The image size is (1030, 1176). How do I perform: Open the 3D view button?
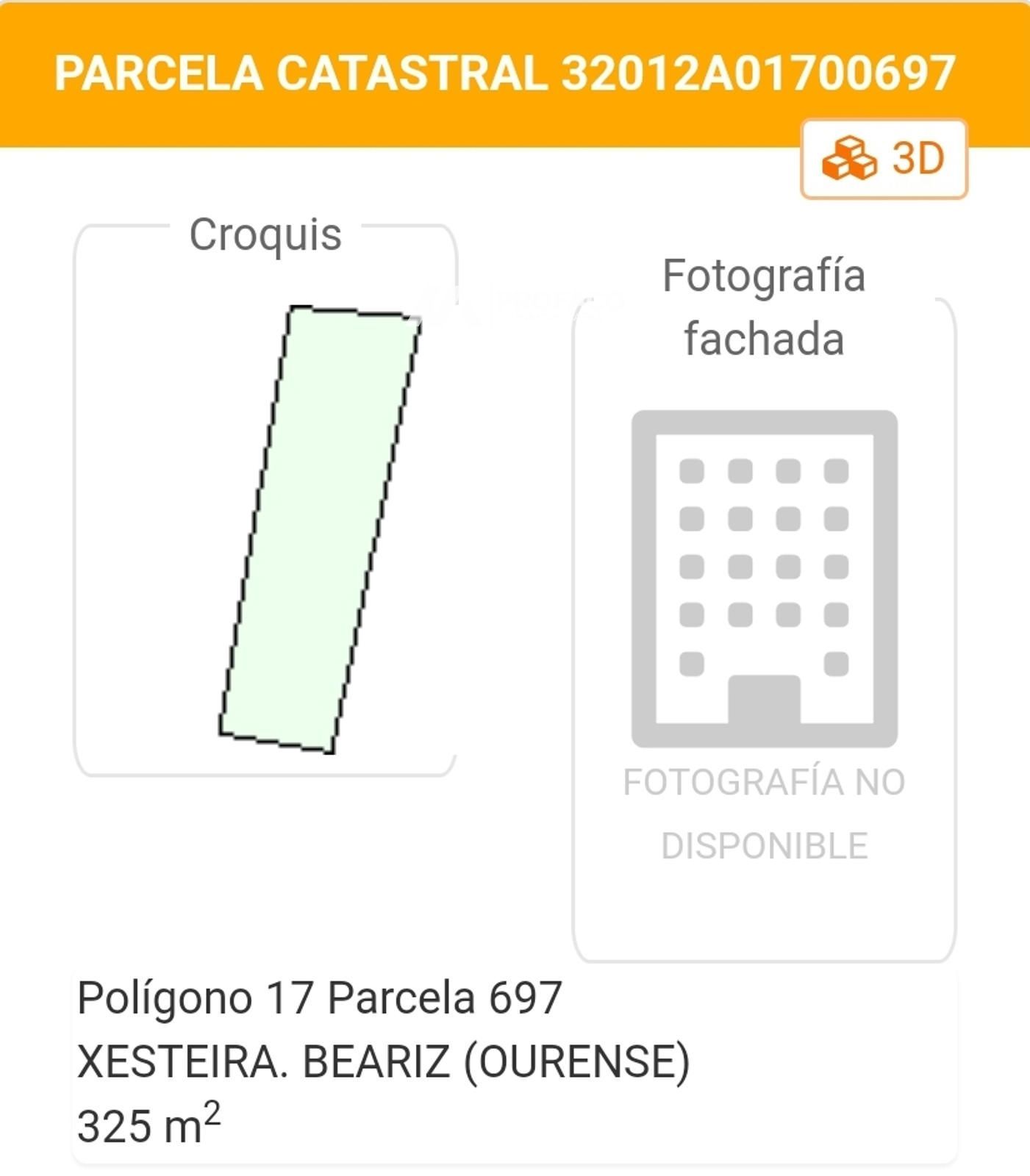pyautogui.click(x=884, y=159)
